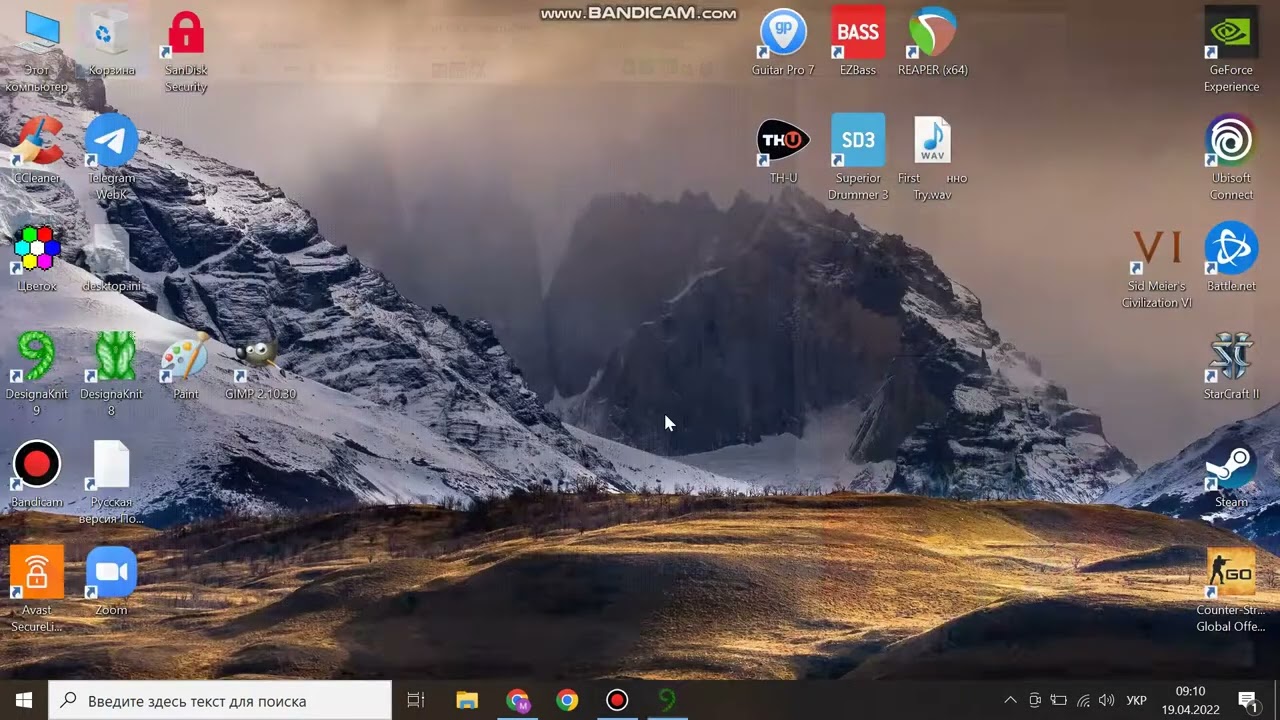Click the Battle.net desktop shortcut
Viewport: 1280px width, 720px height.
(x=1231, y=258)
